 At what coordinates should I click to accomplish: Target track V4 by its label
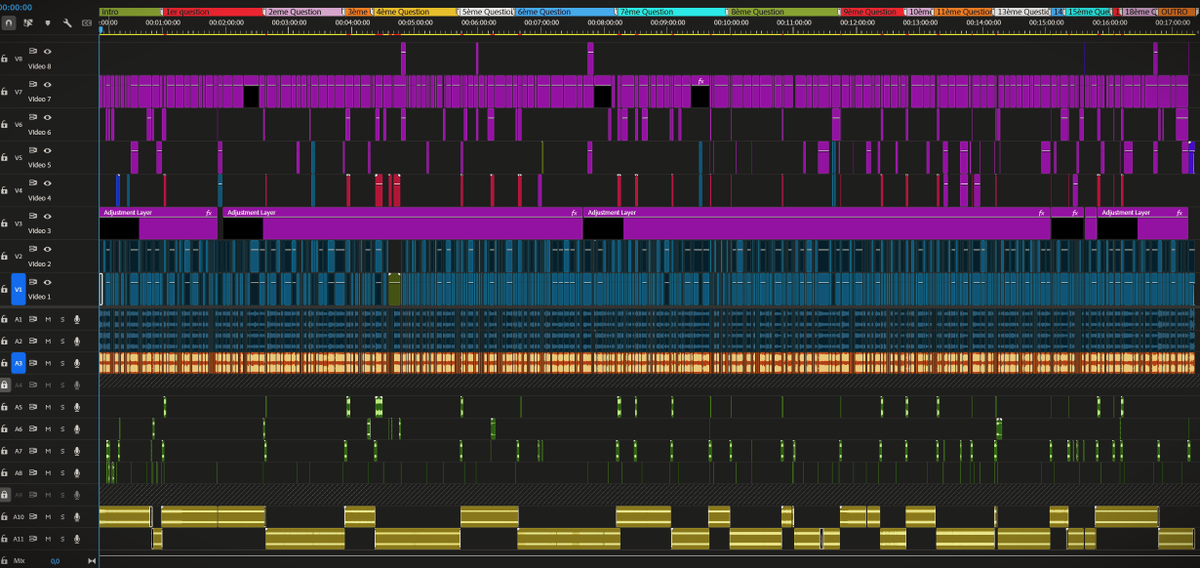18,191
